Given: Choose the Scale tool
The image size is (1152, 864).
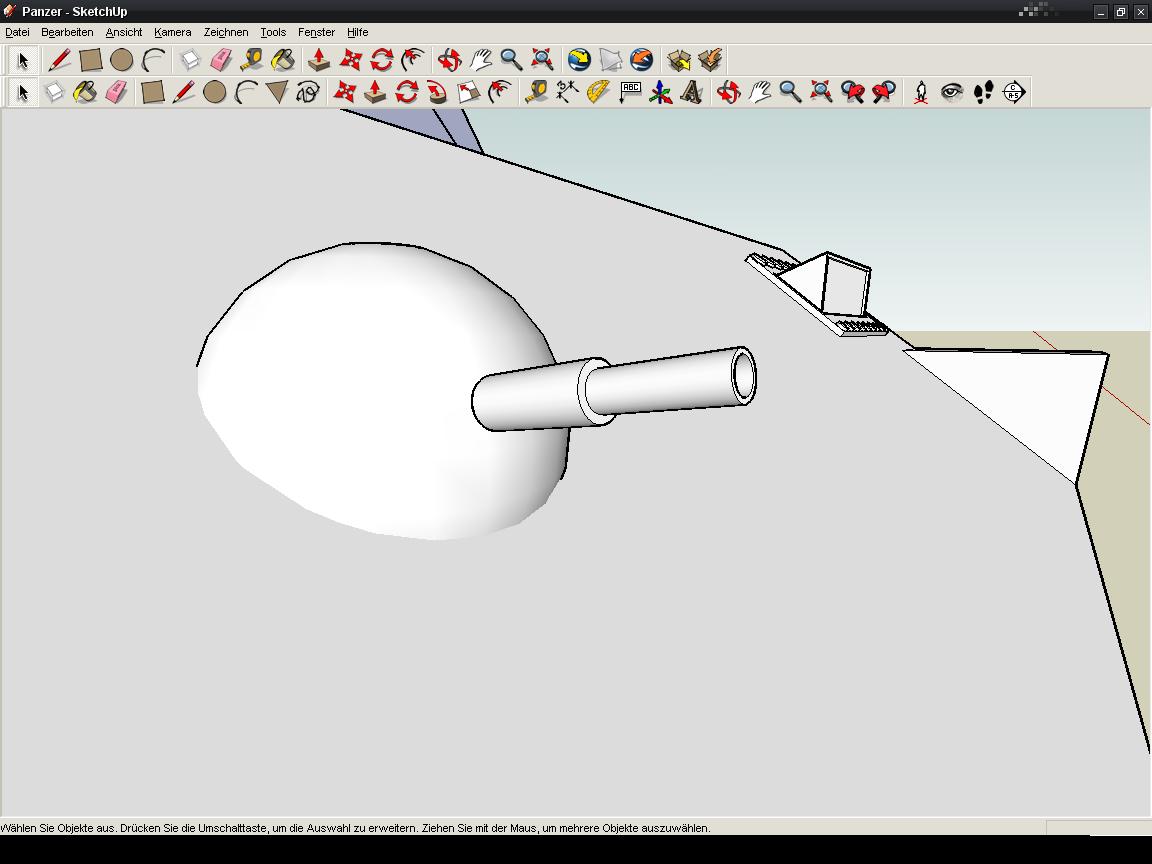Looking at the screenshot, I should coord(468,93).
